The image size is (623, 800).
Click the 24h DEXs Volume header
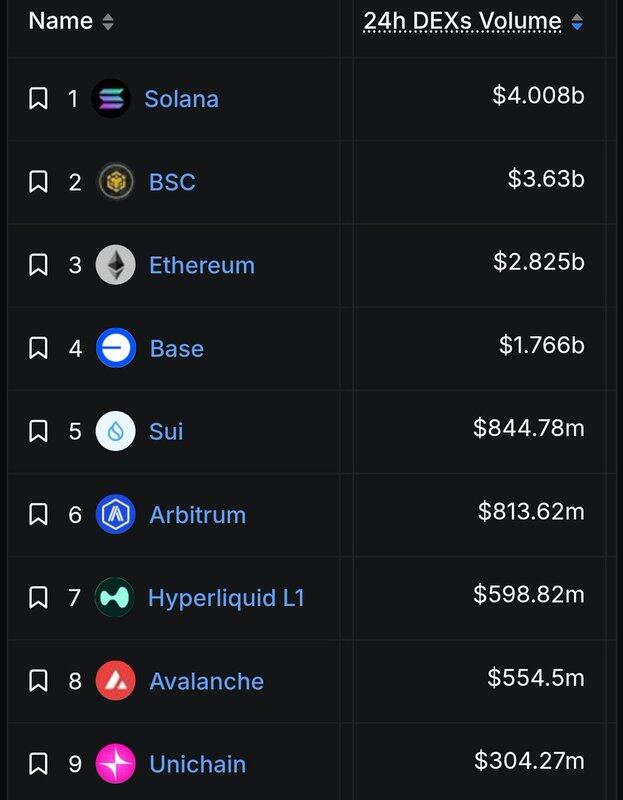[462, 21]
